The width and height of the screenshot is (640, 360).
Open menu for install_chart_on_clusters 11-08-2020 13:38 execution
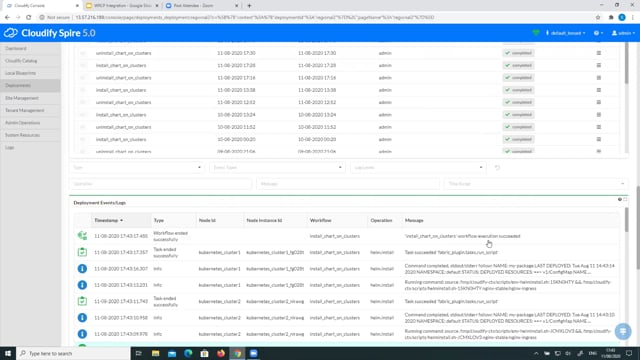pyautogui.click(x=599, y=90)
